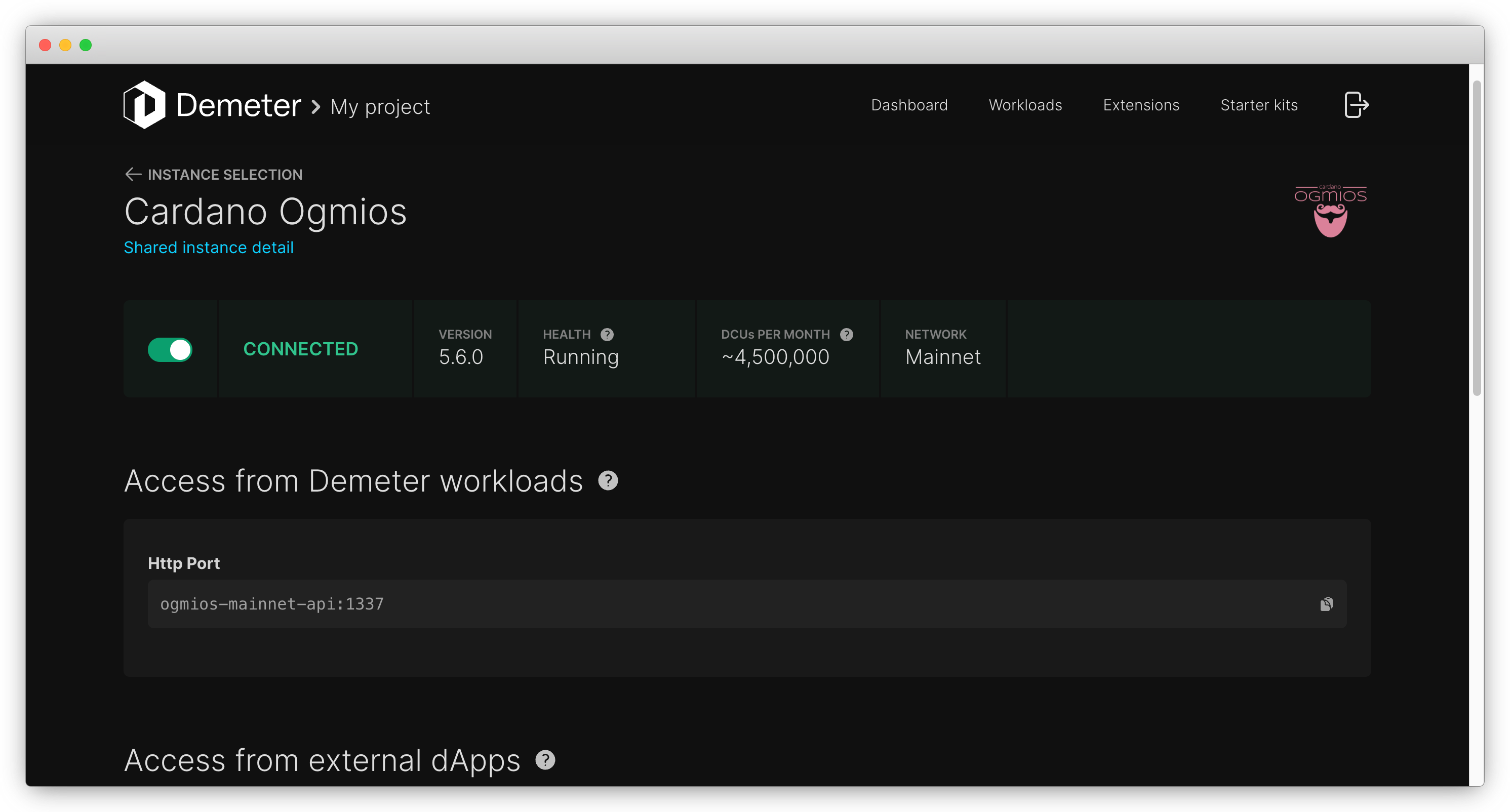The image size is (1510, 812).
Task: Show help for Access from Demeter workloads
Action: click(608, 480)
